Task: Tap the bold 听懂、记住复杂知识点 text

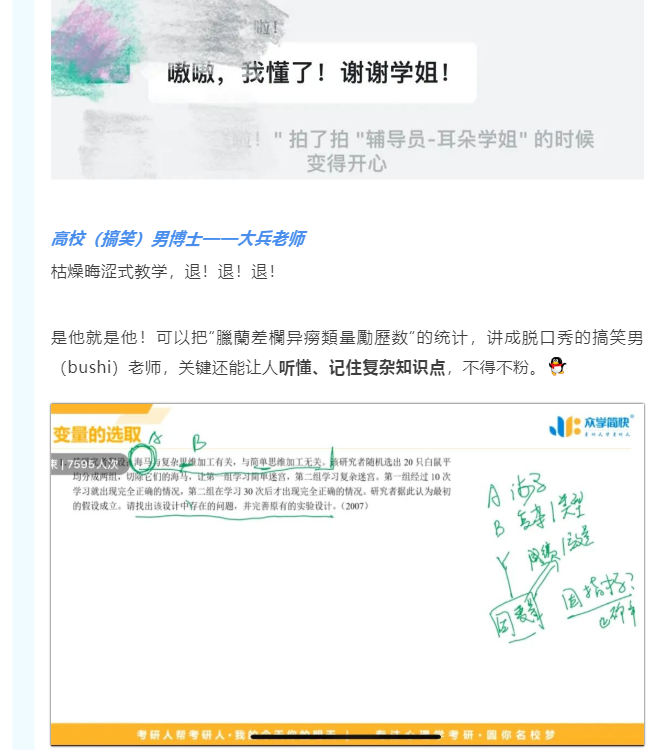Action: tap(362, 367)
